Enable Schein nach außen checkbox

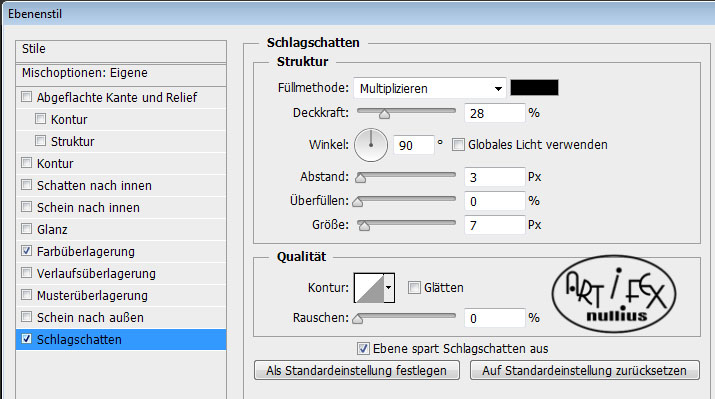click(26, 316)
